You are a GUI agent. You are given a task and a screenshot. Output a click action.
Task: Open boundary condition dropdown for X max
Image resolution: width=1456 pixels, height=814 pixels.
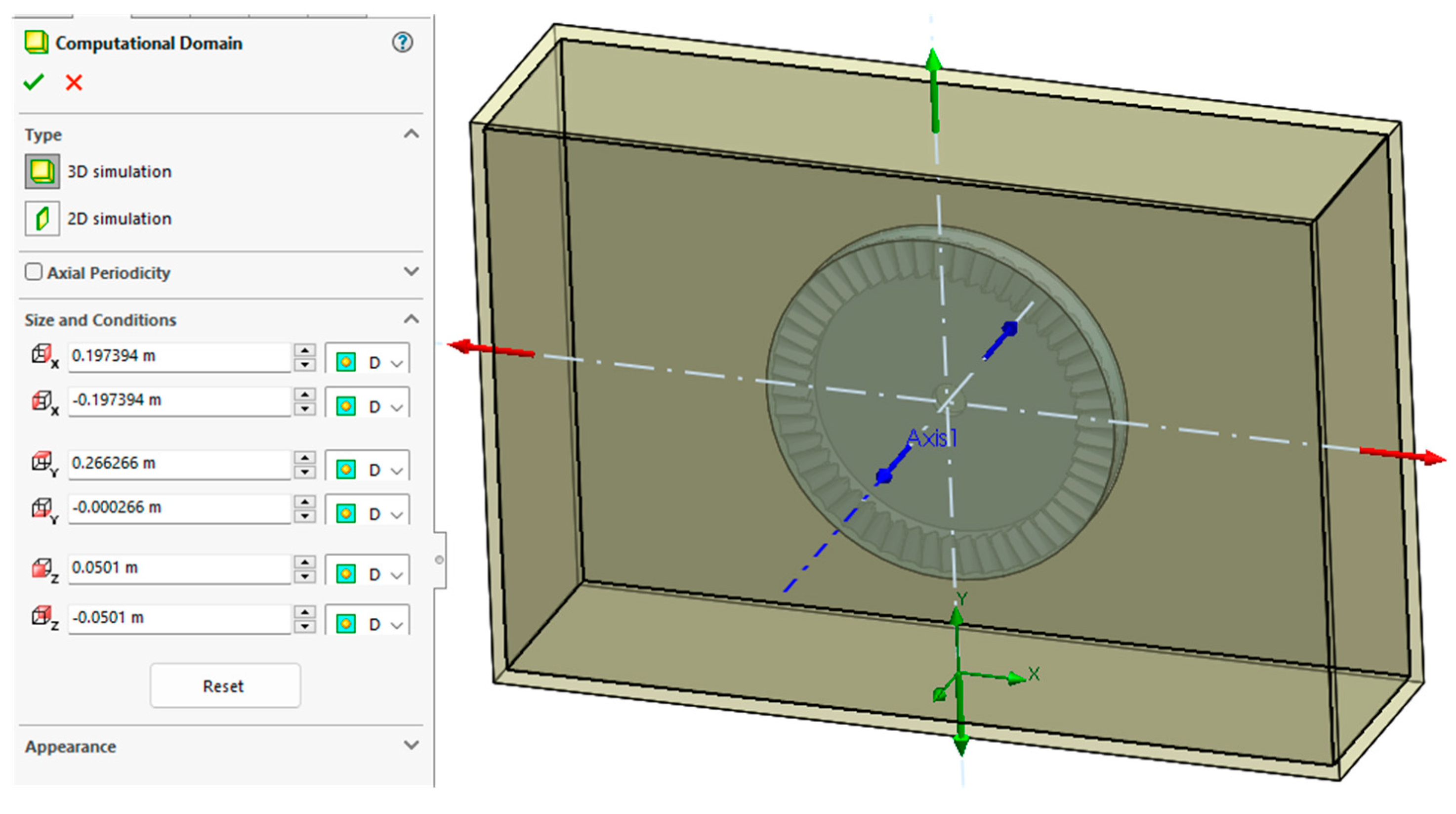point(397,363)
